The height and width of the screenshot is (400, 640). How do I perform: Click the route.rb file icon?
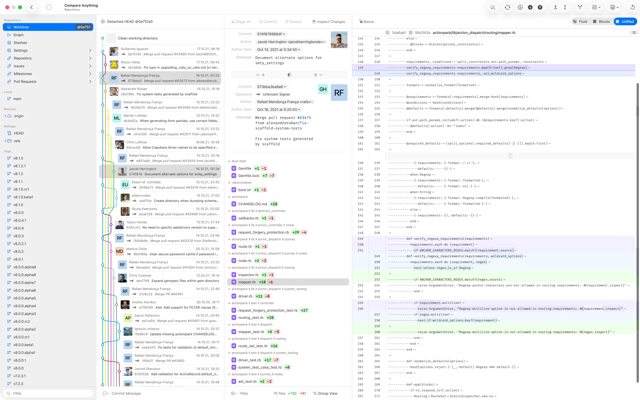(234, 247)
